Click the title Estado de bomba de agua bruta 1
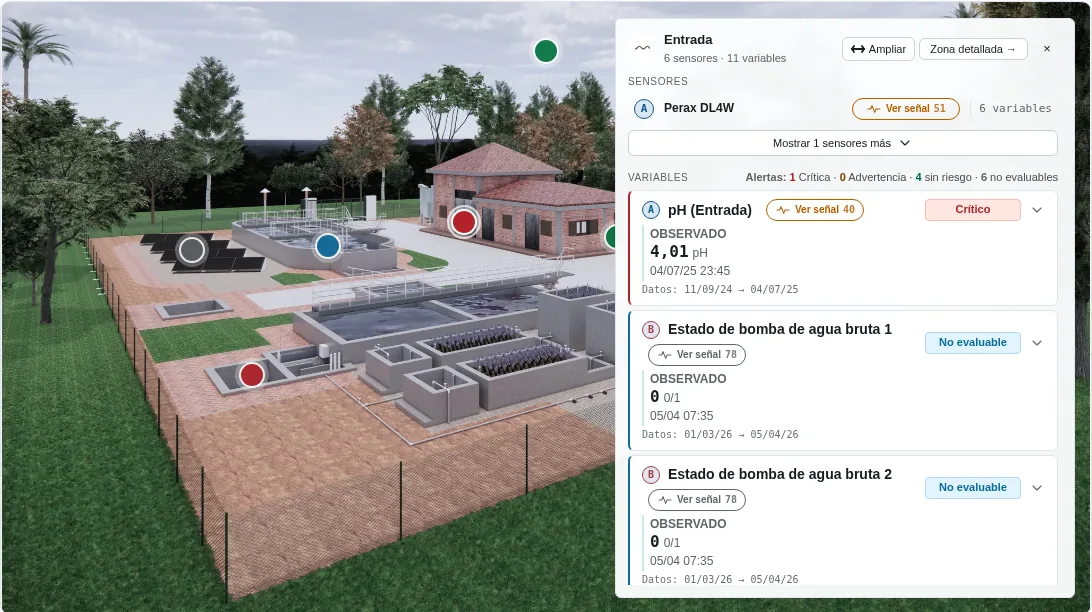Screen dimensions: 1092x612 click(x=780, y=329)
